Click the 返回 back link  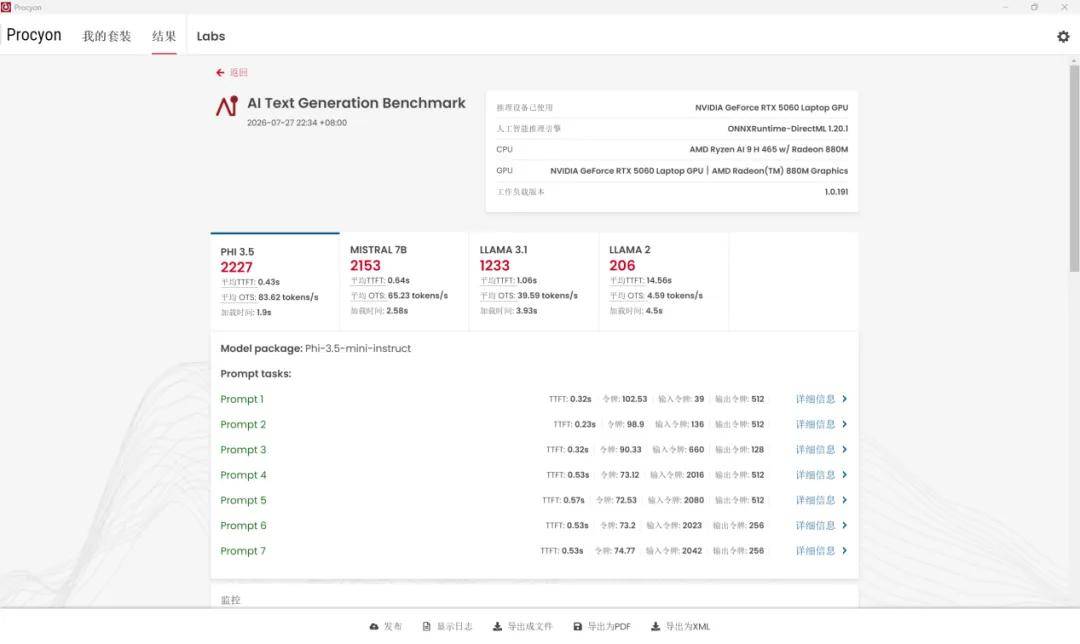tap(238, 72)
